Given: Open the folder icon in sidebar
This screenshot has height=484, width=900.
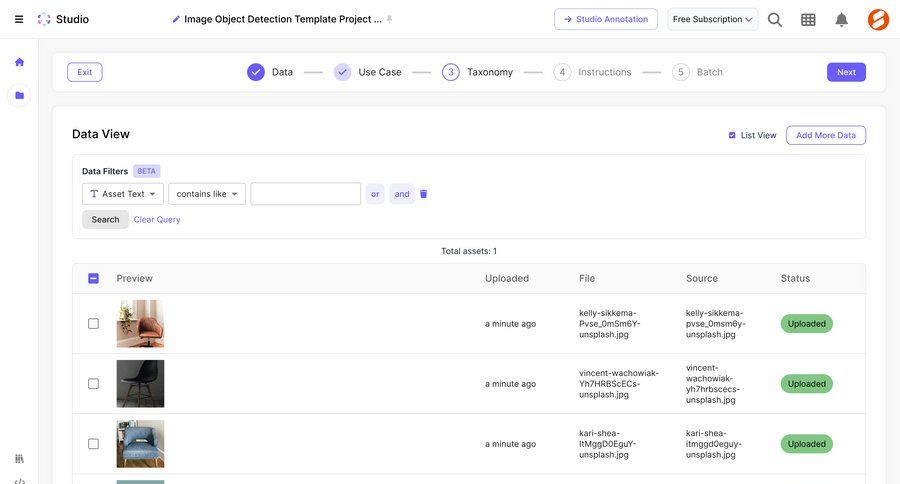Looking at the screenshot, I should pos(19,96).
